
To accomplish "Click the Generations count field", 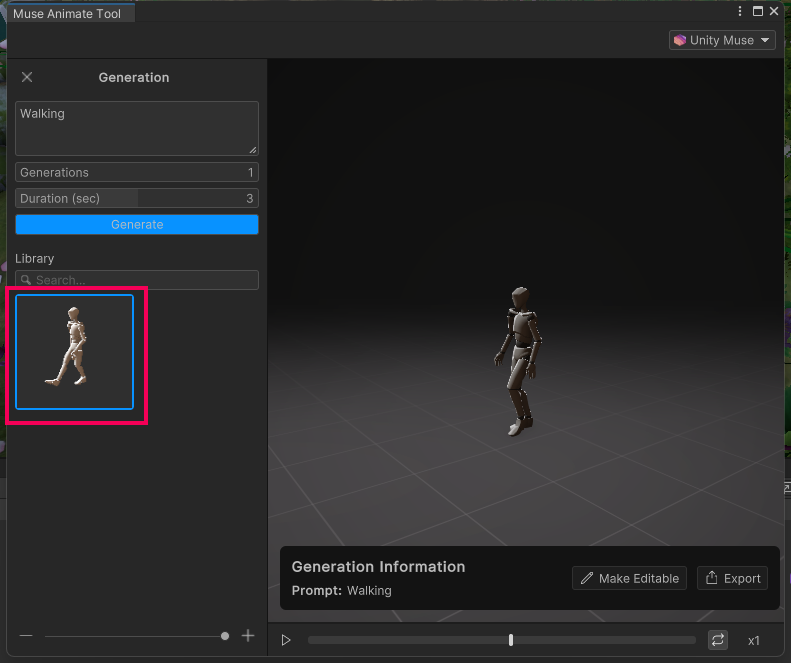I will pyautogui.click(x=137, y=172).
